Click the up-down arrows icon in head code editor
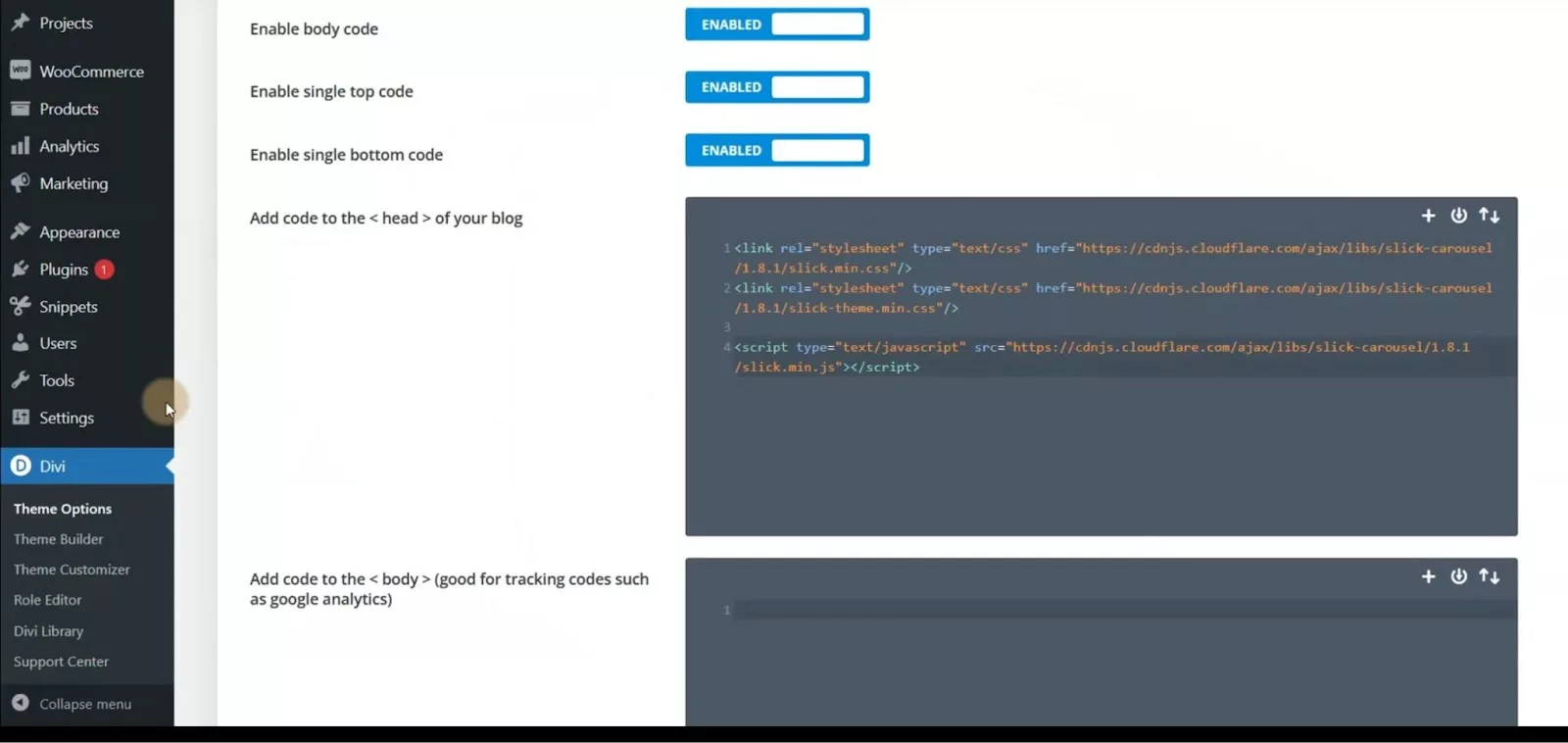 (1490, 216)
